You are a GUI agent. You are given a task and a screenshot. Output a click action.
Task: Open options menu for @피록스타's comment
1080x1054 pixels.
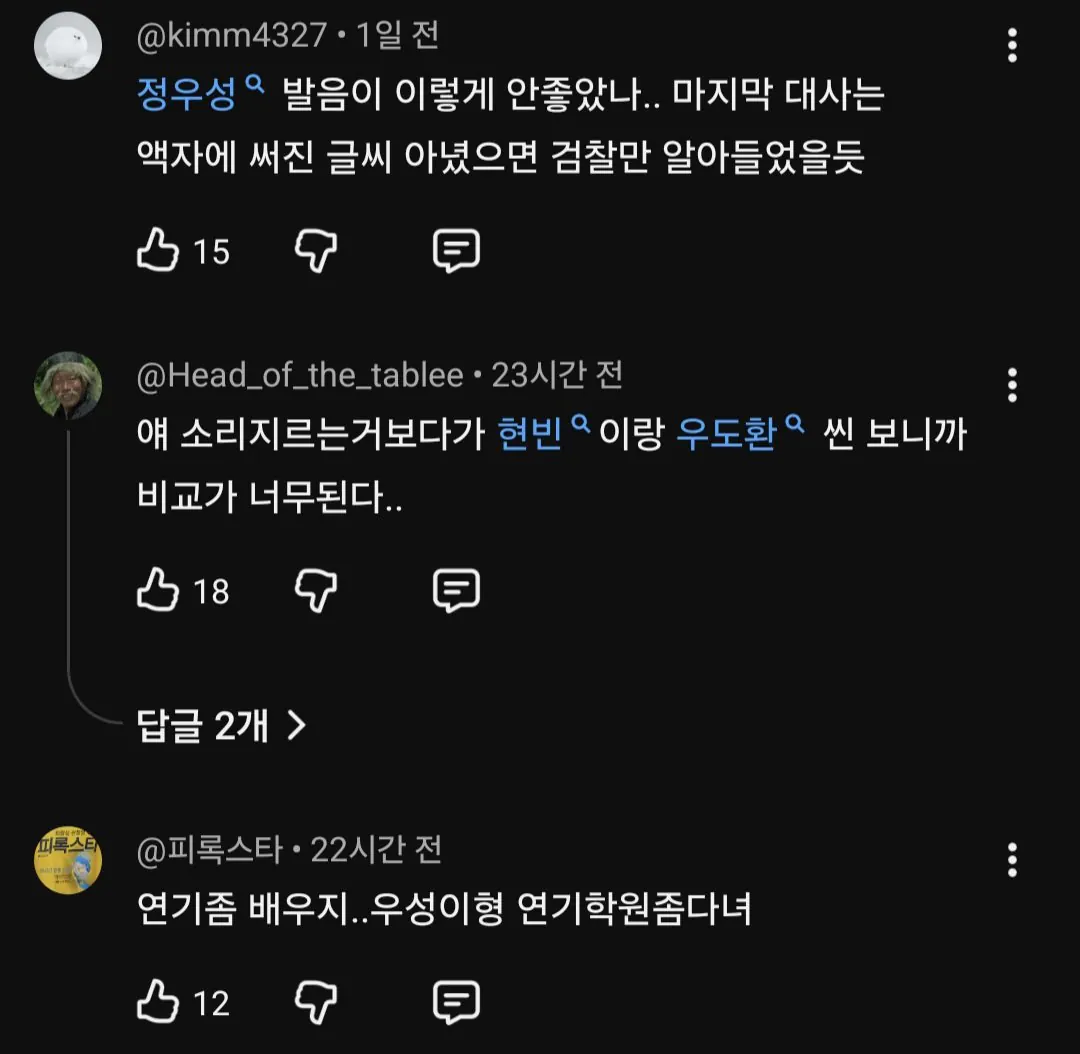pos(1012,860)
